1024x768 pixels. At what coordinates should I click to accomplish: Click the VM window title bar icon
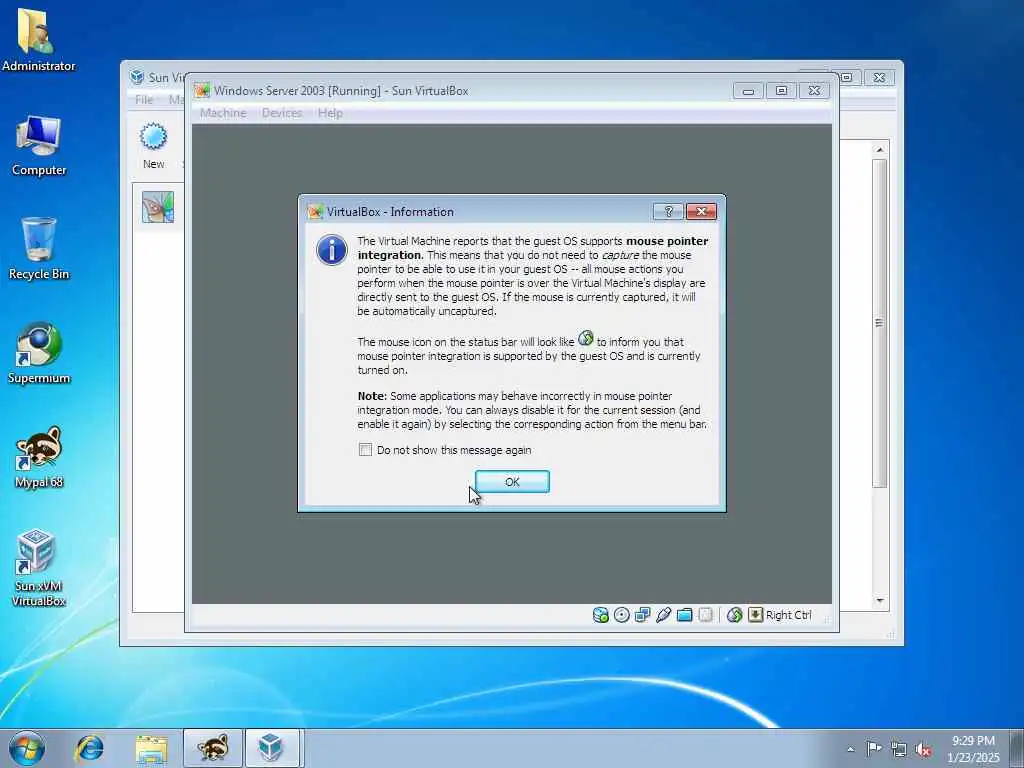202,90
